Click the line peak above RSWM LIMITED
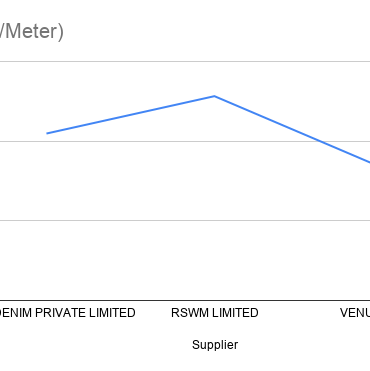370x371 pixels. pyautogui.click(x=214, y=96)
